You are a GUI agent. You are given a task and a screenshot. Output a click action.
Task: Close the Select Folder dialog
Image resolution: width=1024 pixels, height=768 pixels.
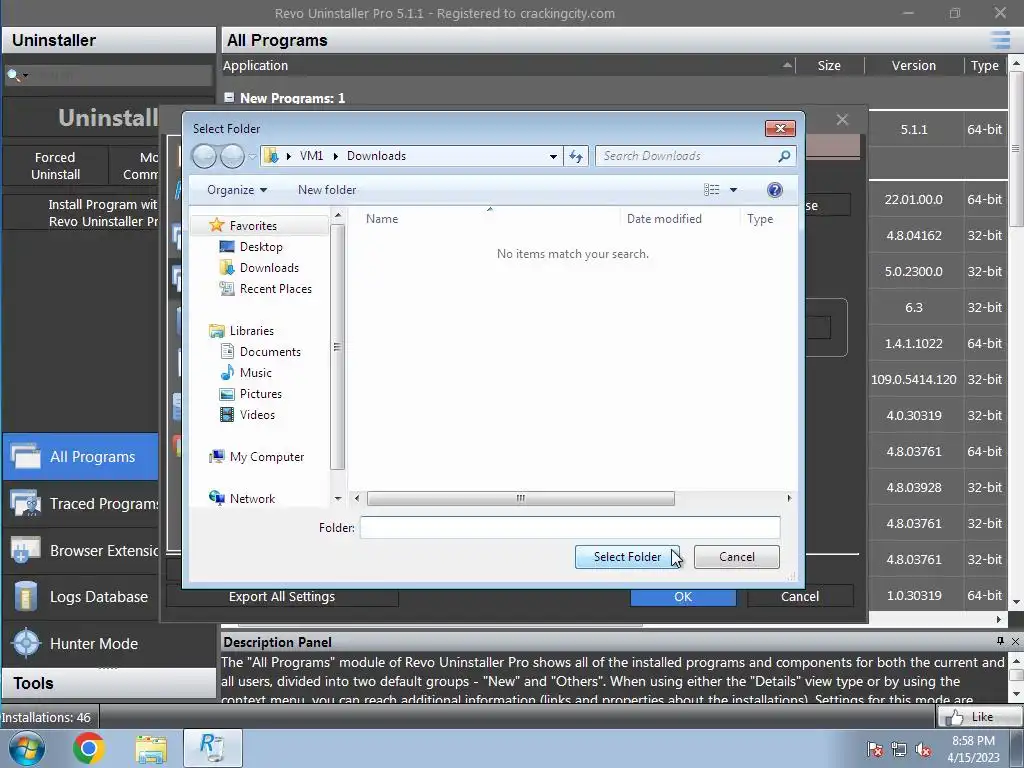coord(780,129)
